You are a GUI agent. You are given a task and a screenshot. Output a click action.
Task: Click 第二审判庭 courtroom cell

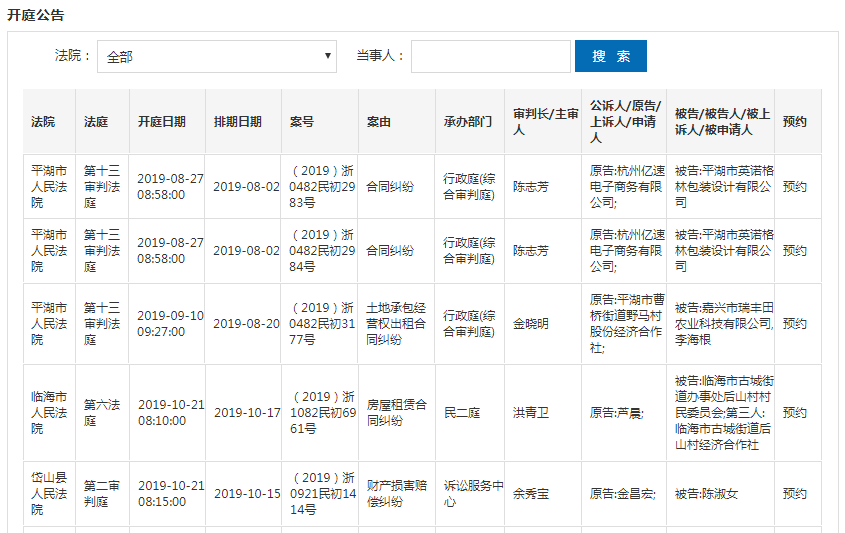(102, 494)
